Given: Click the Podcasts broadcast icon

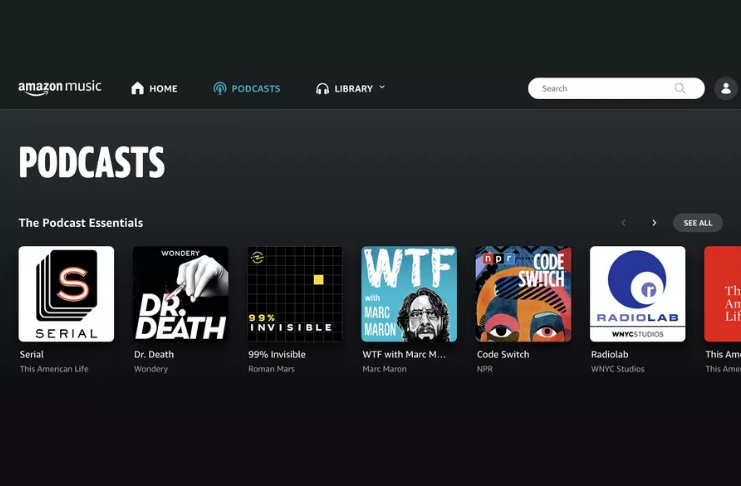Looking at the screenshot, I should [220, 88].
